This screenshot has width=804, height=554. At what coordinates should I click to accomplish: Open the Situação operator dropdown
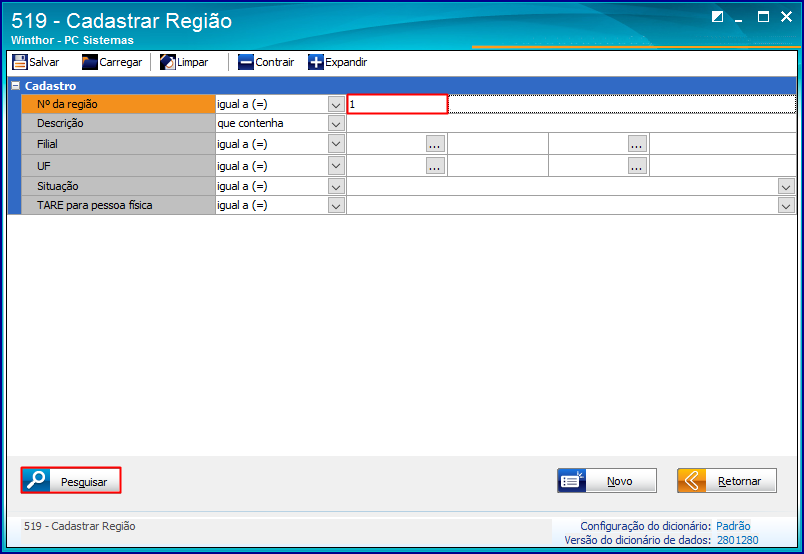(x=336, y=186)
